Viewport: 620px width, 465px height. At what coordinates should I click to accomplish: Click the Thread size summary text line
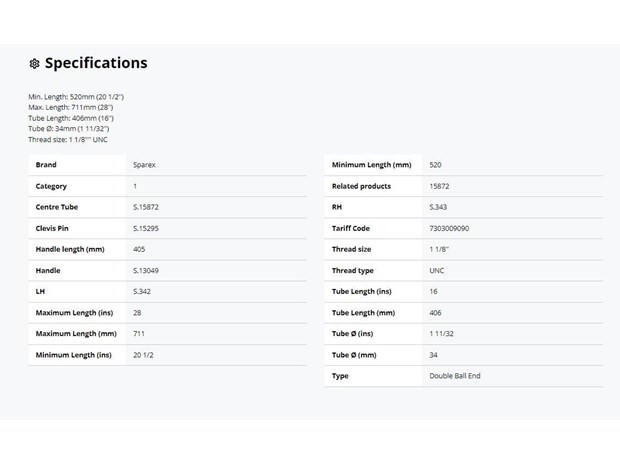[x=68, y=139]
